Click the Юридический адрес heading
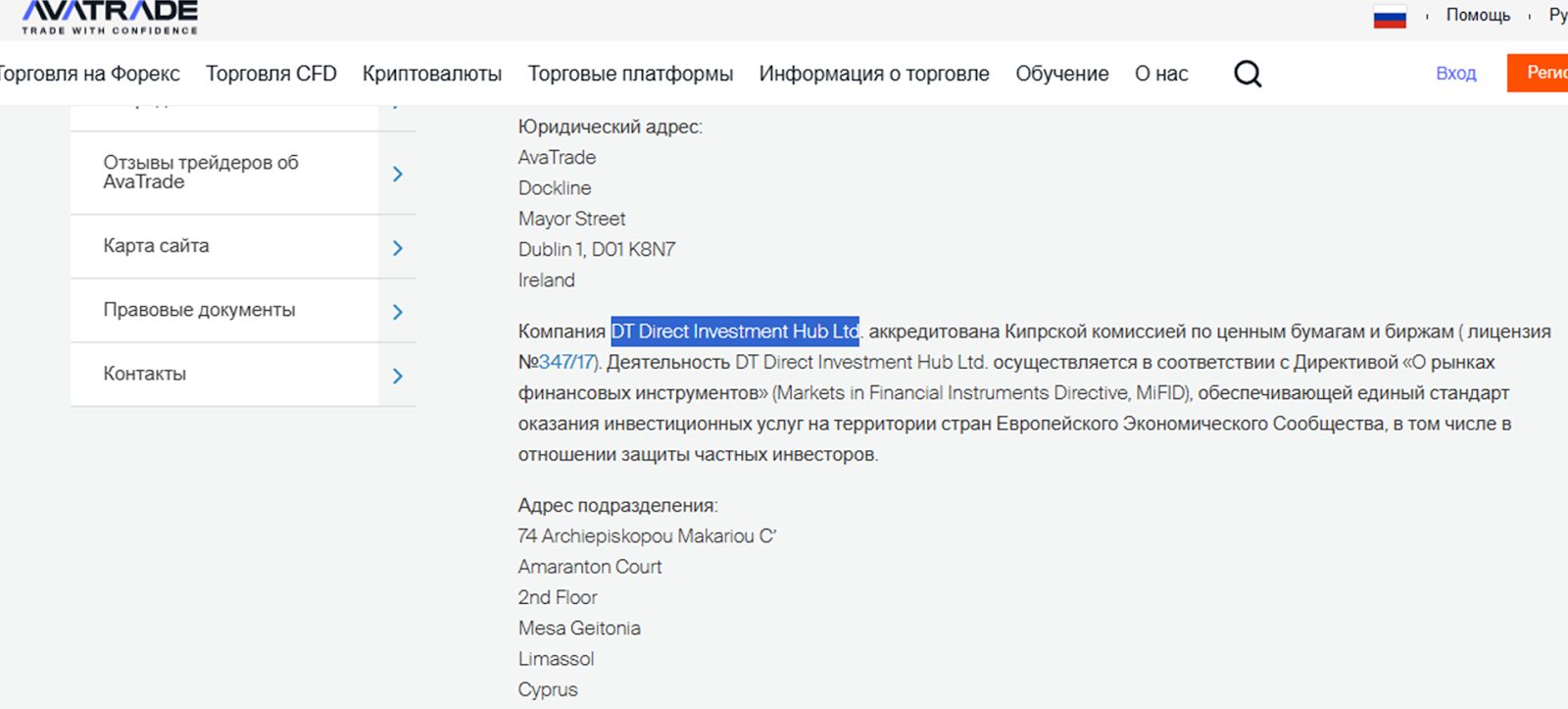Viewport: 1568px width, 709px height. (x=611, y=127)
